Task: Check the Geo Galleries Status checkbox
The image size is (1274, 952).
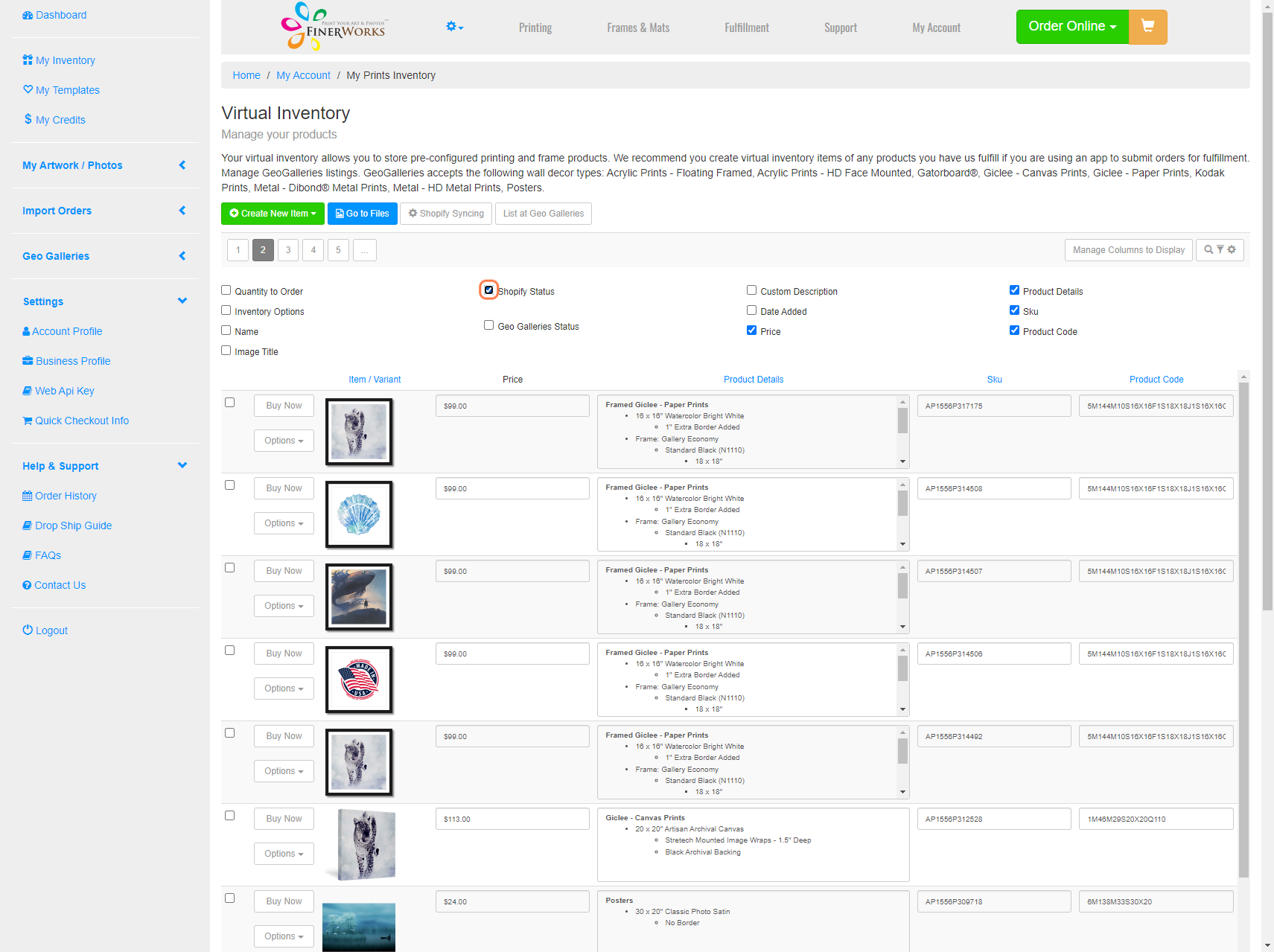Action: click(488, 325)
